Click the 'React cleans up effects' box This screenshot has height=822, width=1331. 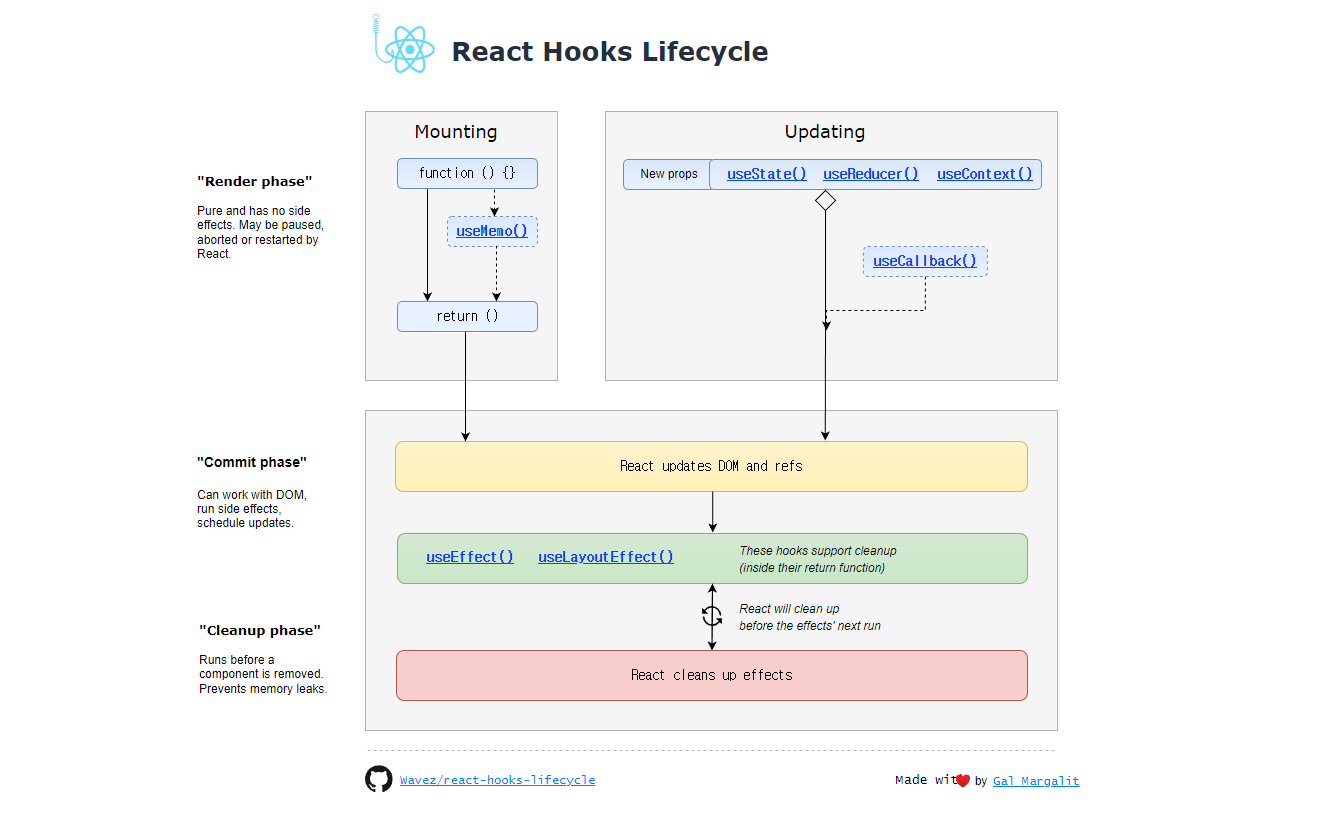[x=711, y=675]
